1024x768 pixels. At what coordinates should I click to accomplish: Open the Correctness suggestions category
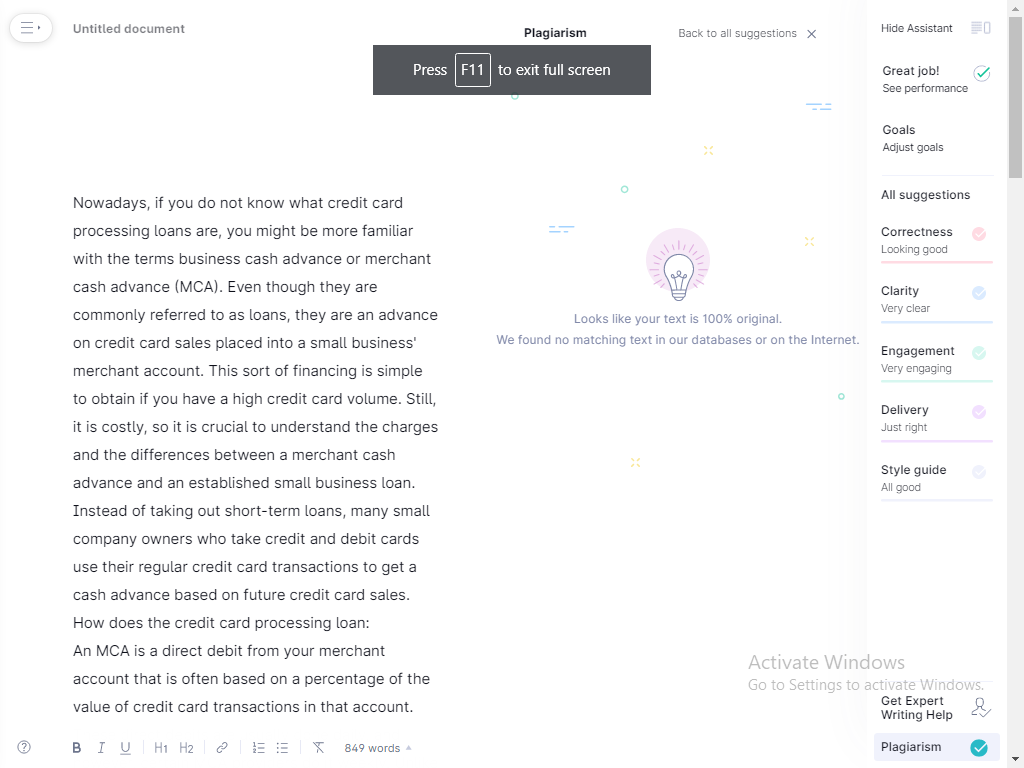(935, 240)
